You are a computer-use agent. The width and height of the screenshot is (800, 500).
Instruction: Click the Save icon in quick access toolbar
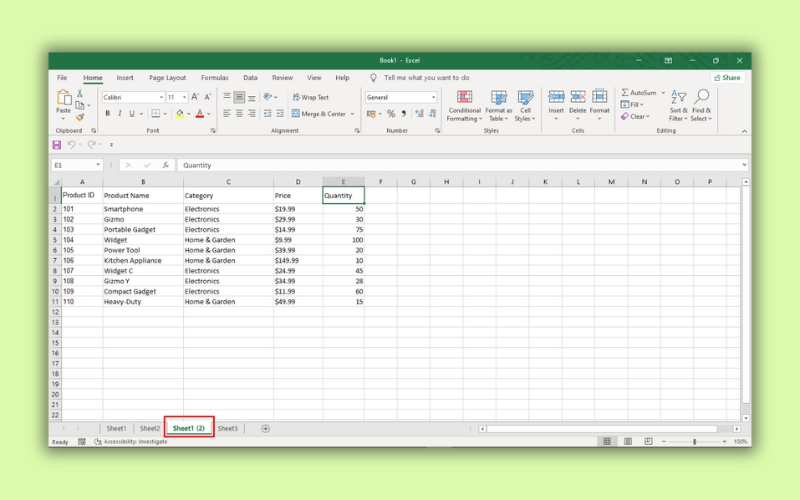click(57, 145)
